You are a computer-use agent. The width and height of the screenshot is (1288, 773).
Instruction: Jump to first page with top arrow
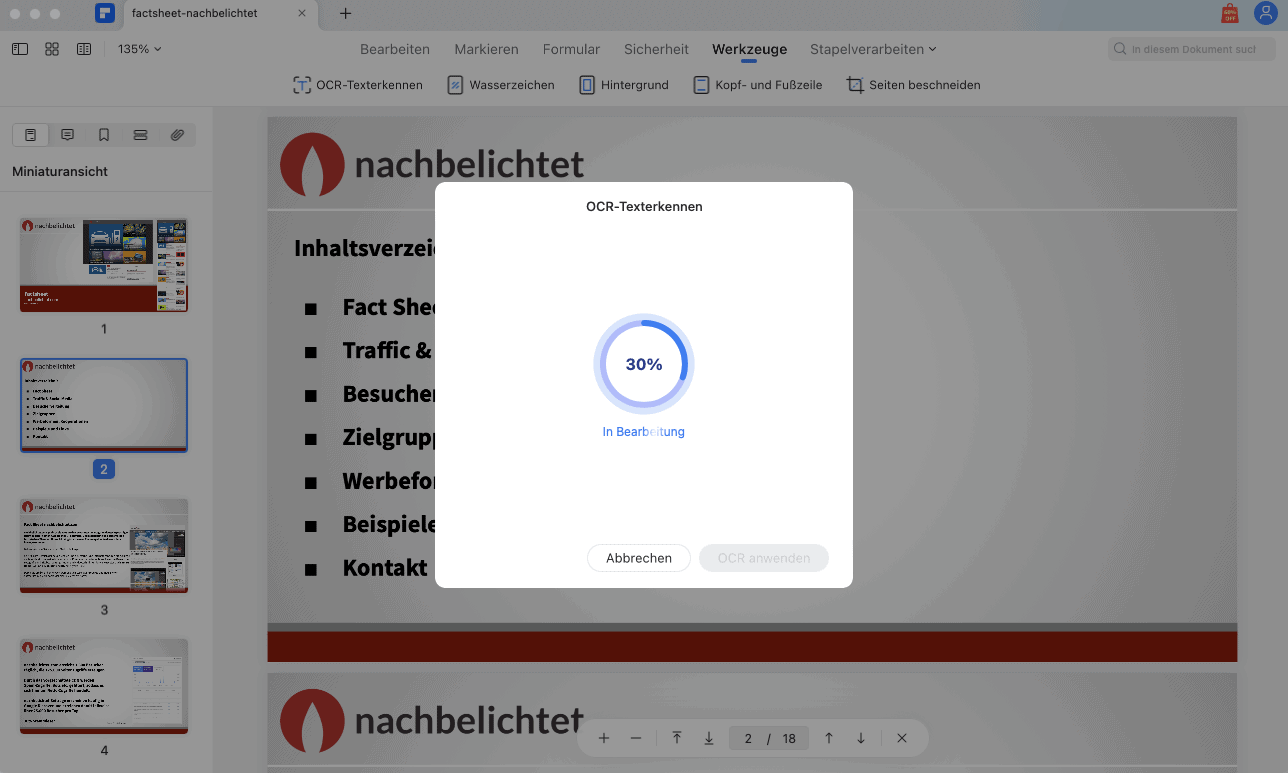pos(677,738)
